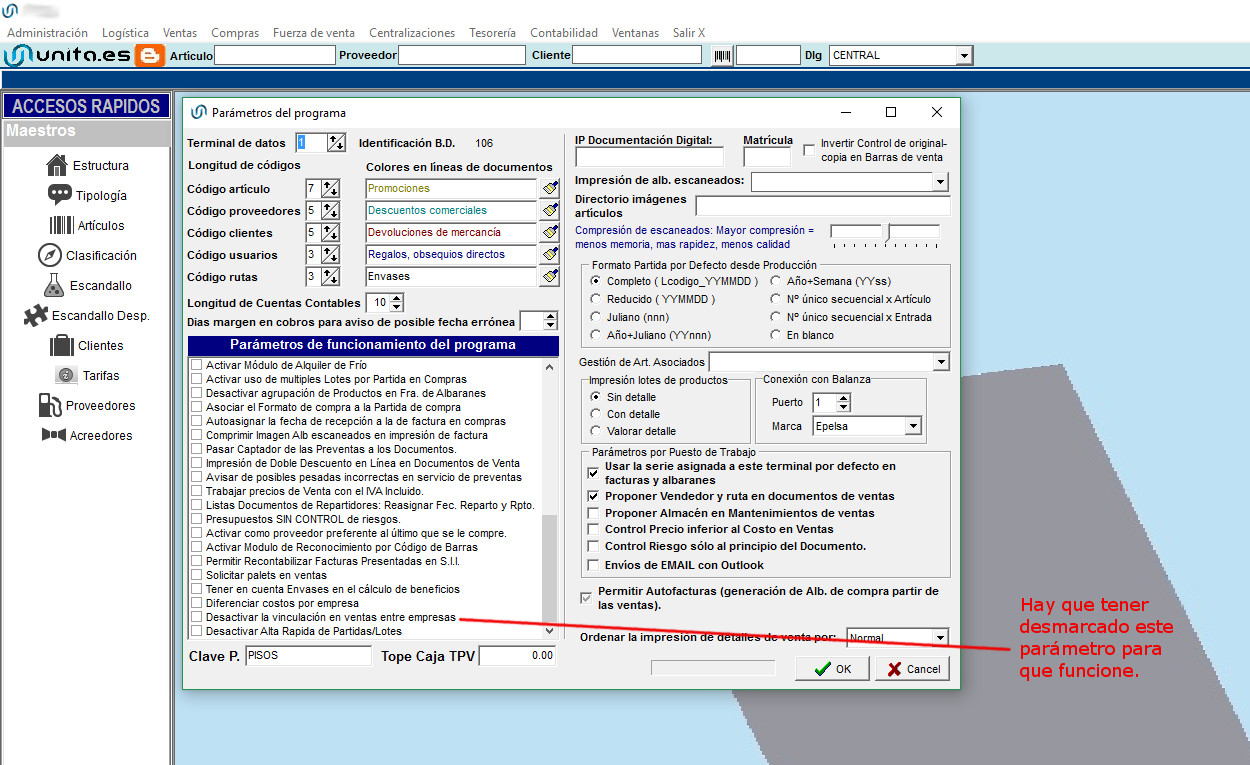Select Con detalle lot printing option
The width and height of the screenshot is (1250, 765).
coord(596,414)
